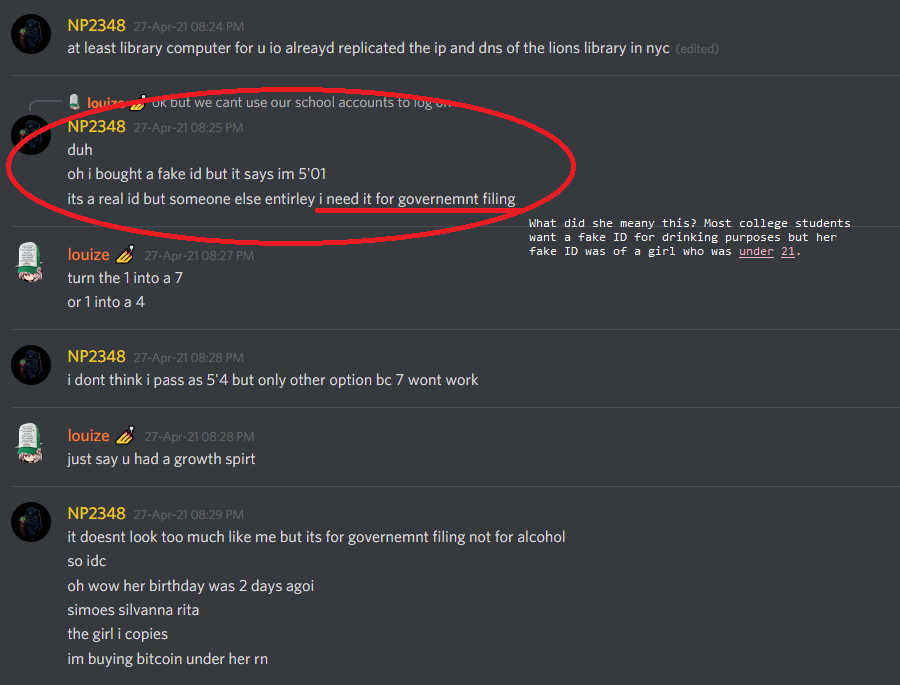Image resolution: width=900 pixels, height=685 pixels.
Task: Select the (edited) label on the first message
Action: (x=697, y=49)
